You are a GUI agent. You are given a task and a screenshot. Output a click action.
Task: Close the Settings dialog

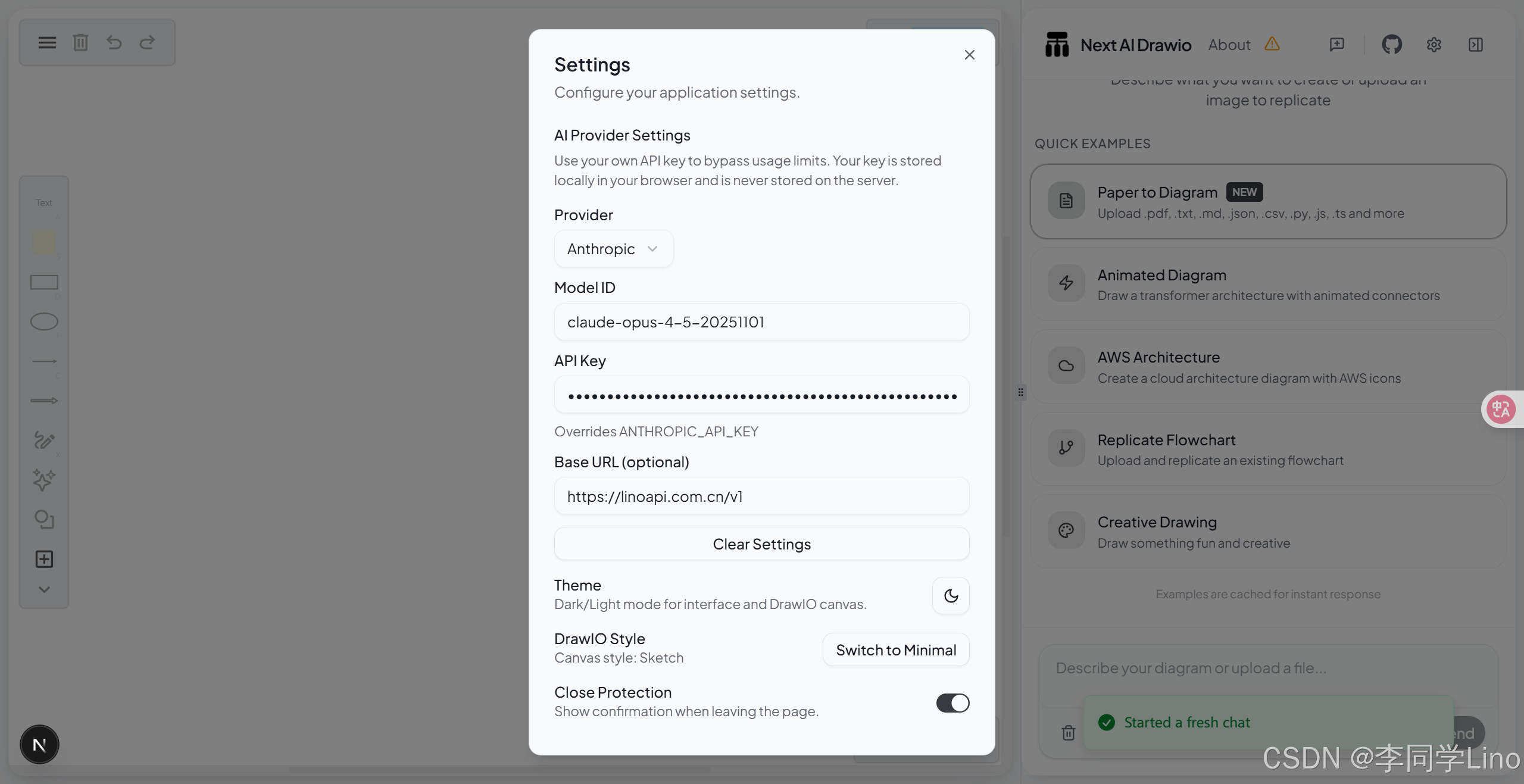[x=969, y=55]
